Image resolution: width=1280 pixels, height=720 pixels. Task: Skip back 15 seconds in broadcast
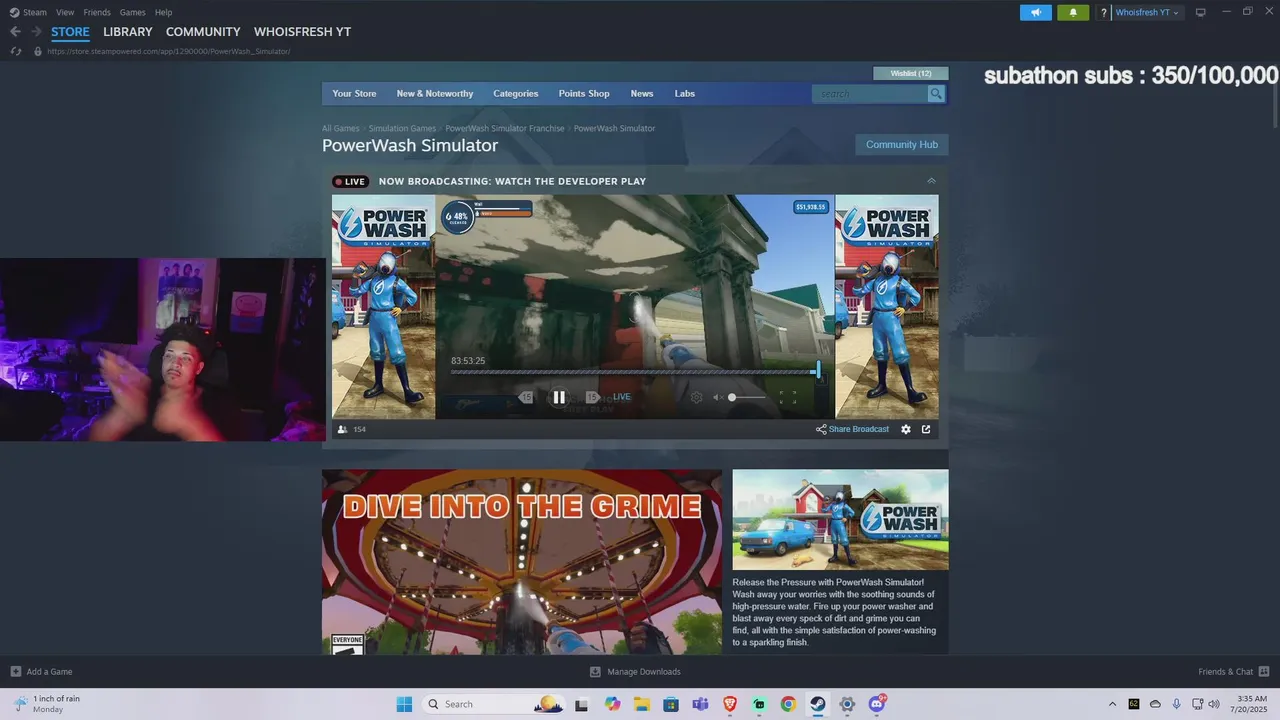525,397
